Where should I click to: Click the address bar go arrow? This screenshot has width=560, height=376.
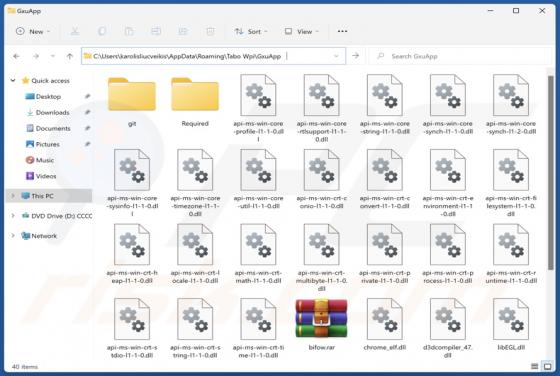tap(355, 56)
